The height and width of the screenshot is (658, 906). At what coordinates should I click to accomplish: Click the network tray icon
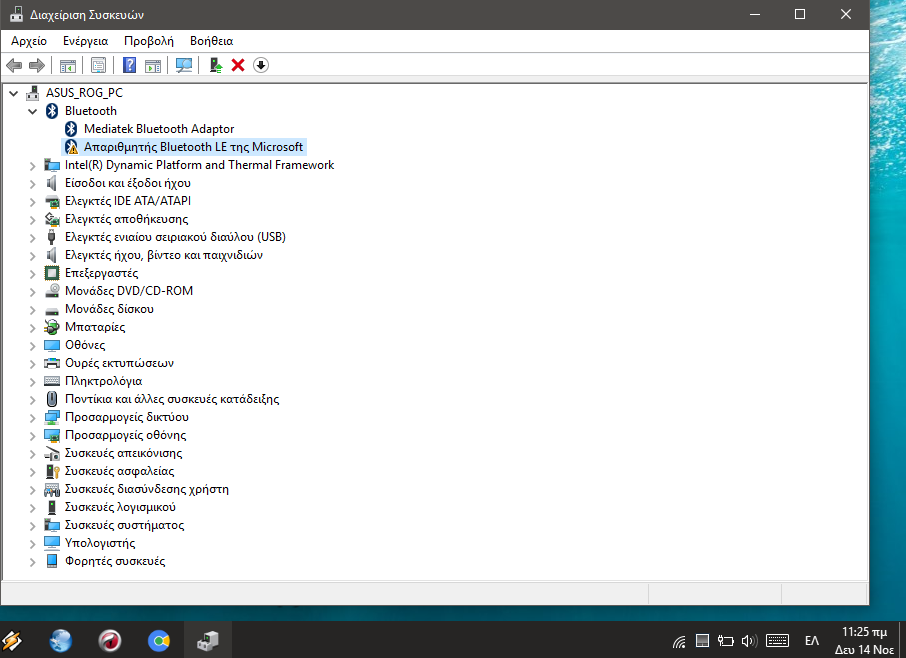[x=680, y=641]
